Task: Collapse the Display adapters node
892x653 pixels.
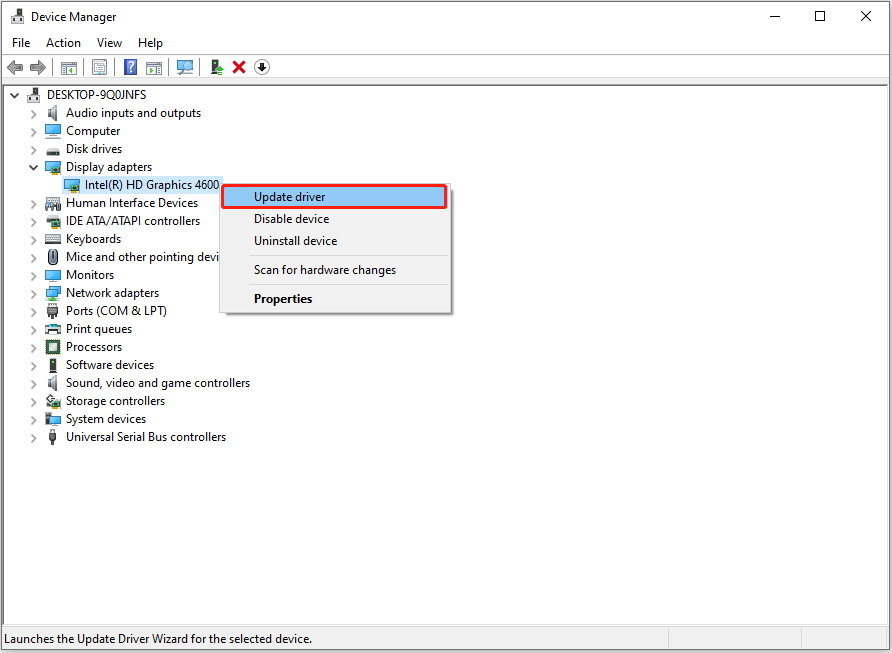Action: point(34,167)
